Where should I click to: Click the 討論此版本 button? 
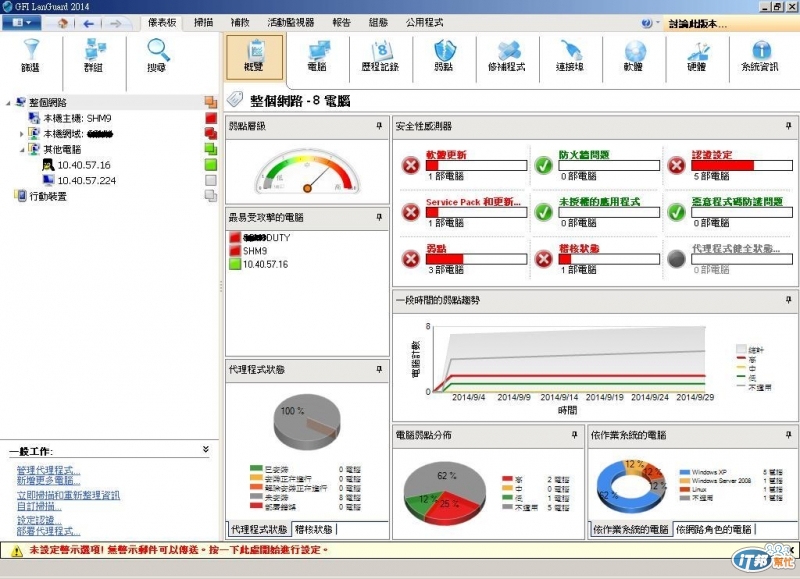pyautogui.click(x=731, y=23)
